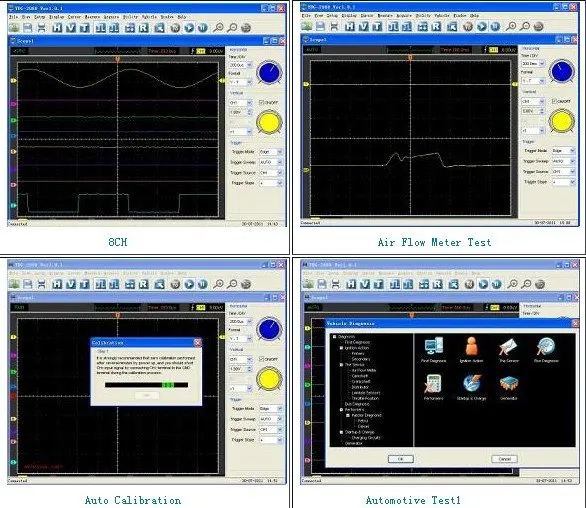Select Camshaft in the Vehicle Diagnosis tree
Screen dimensions: 586x508
point(360,376)
